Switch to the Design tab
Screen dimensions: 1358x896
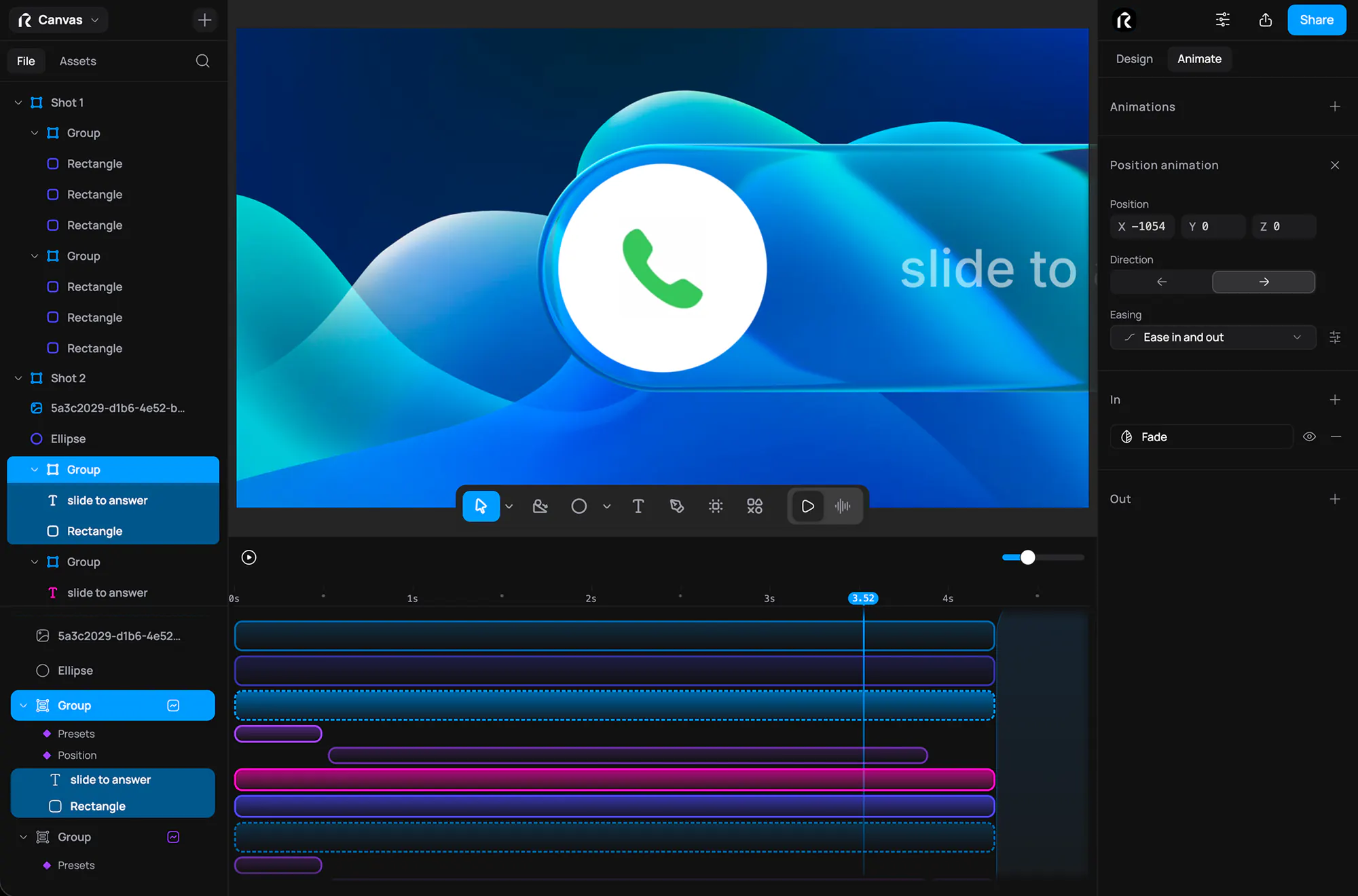pyautogui.click(x=1134, y=59)
